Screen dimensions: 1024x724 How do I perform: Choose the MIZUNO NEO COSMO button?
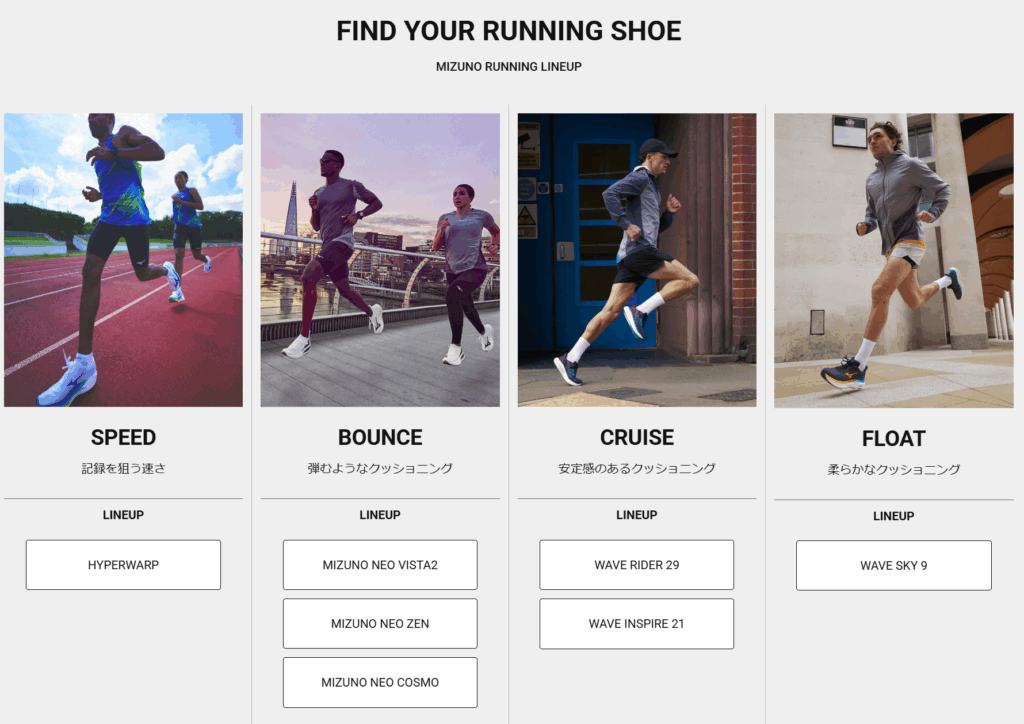380,682
